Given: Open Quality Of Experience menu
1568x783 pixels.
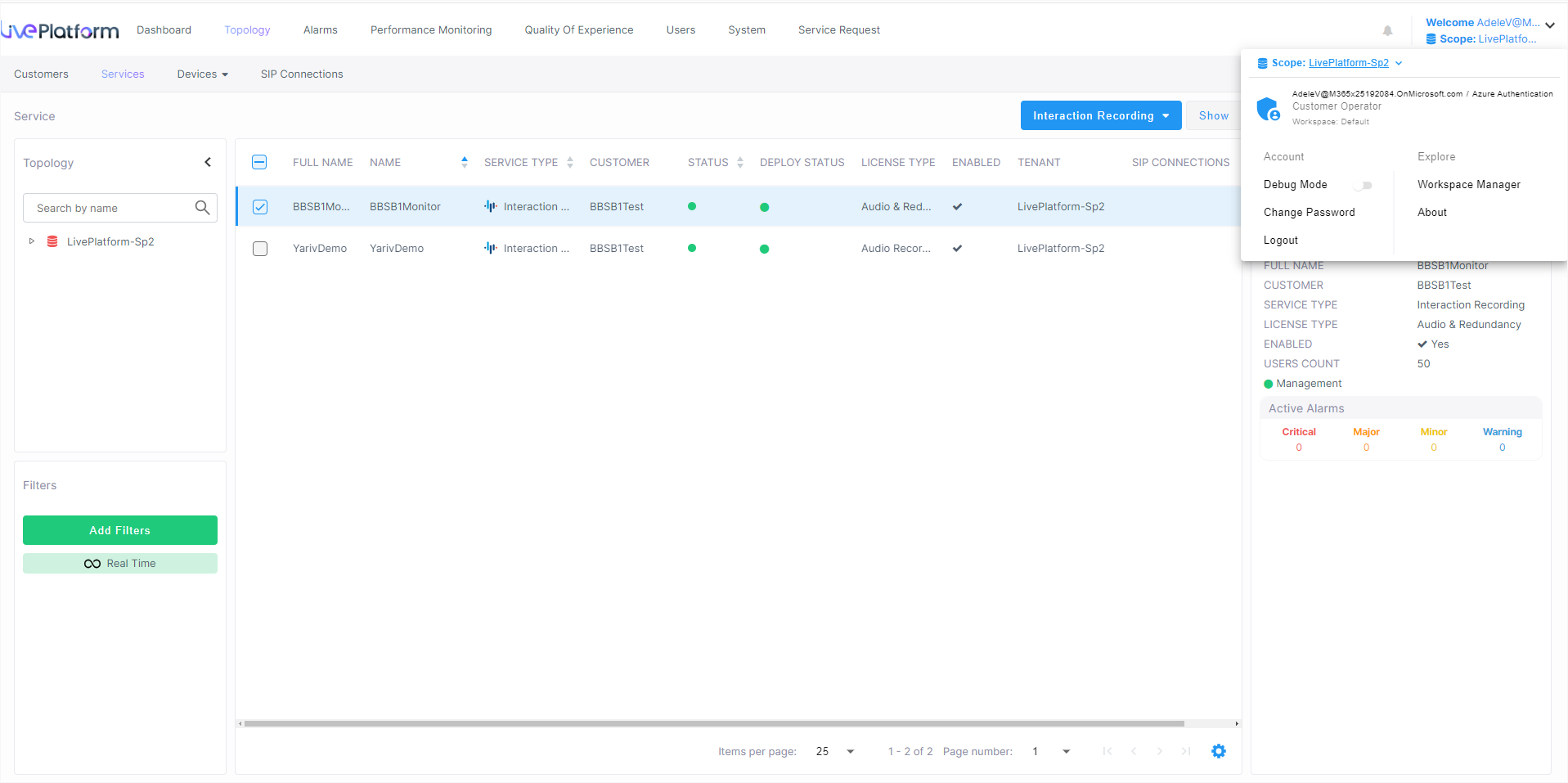Looking at the screenshot, I should tap(579, 29).
